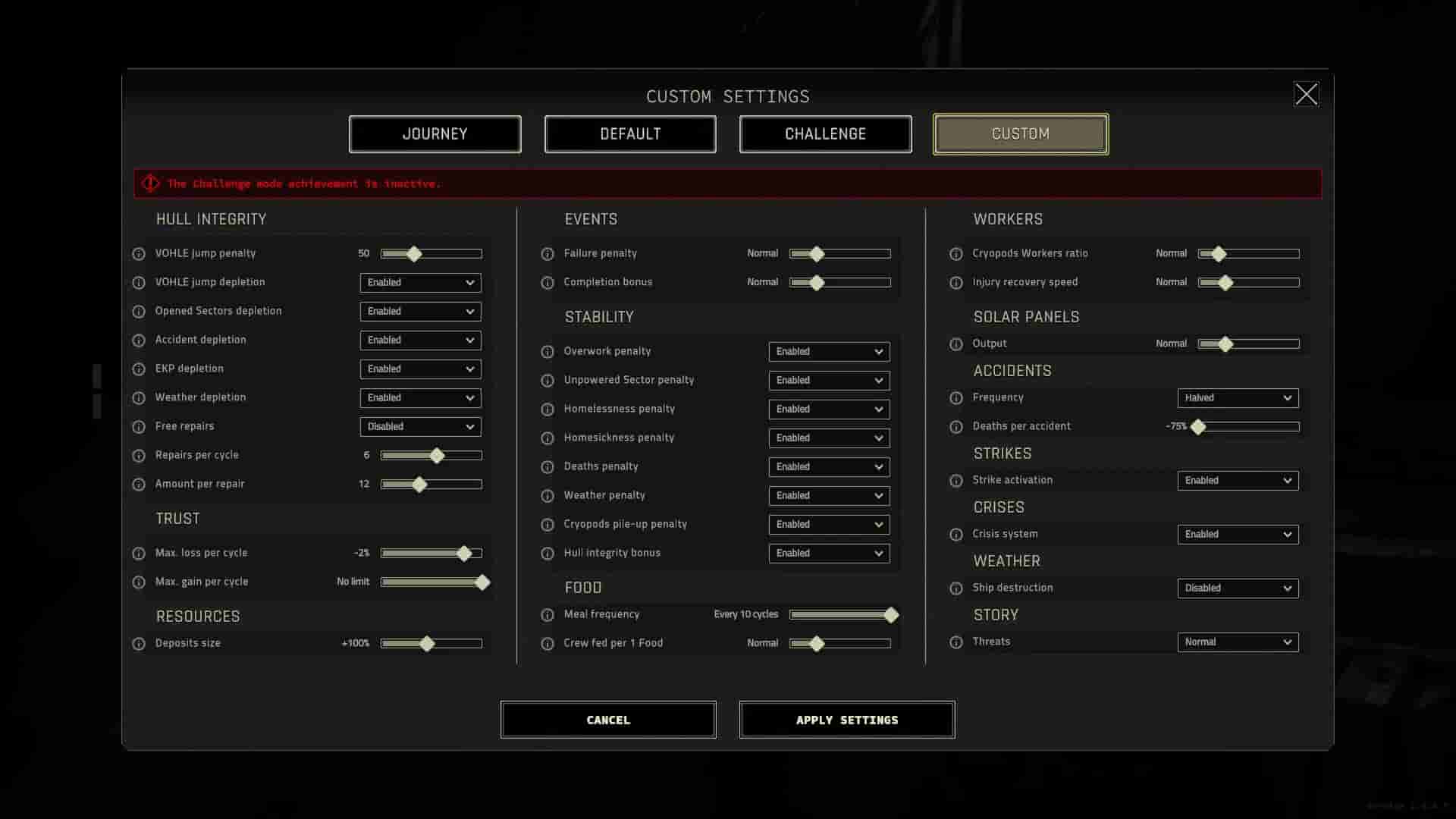Expand the Accidents Frequency dropdown
Image resolution: width=1456 pixels, height=819 pixels.
tap(1238, 398)
